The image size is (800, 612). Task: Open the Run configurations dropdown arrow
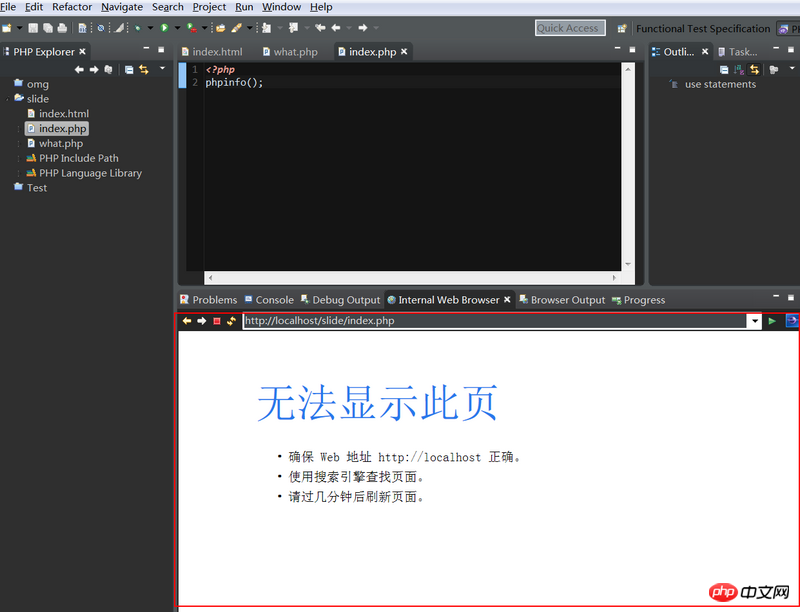[x=177, y=28]
